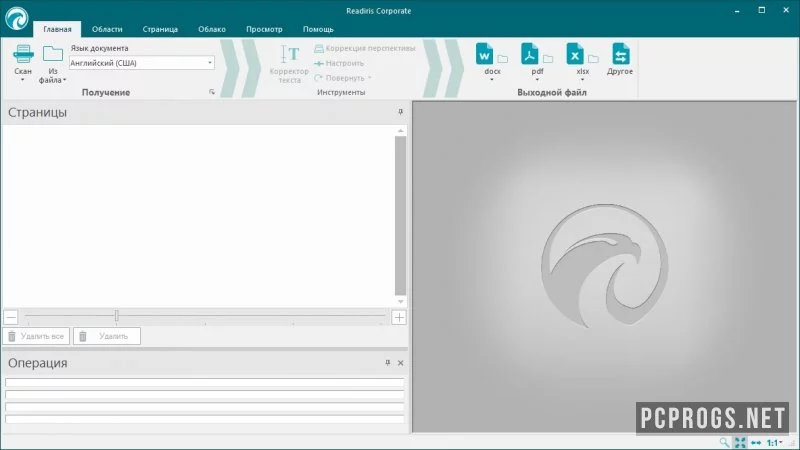Expand the Из файла dropdown arrow
Viewport: 800px width, 450px height.
64,80
